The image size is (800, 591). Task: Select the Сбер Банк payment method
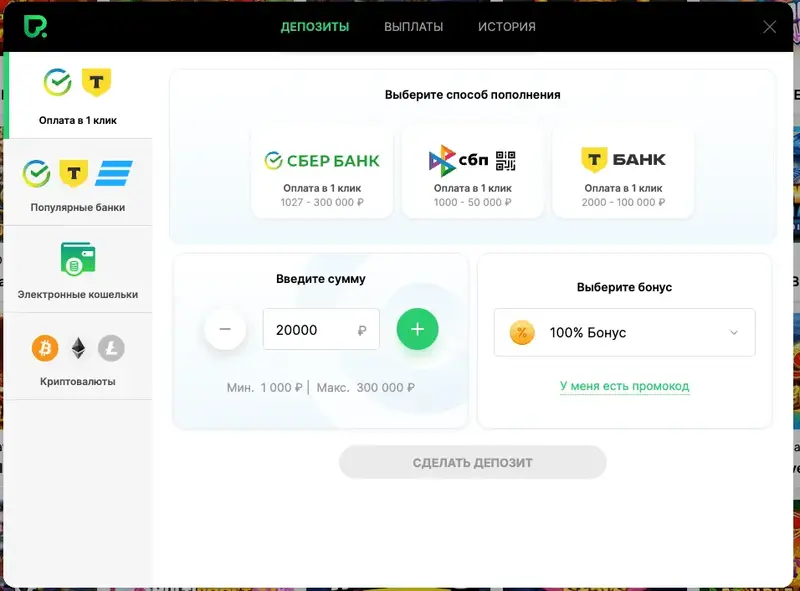pyautogui.click(x=321, y=171)
